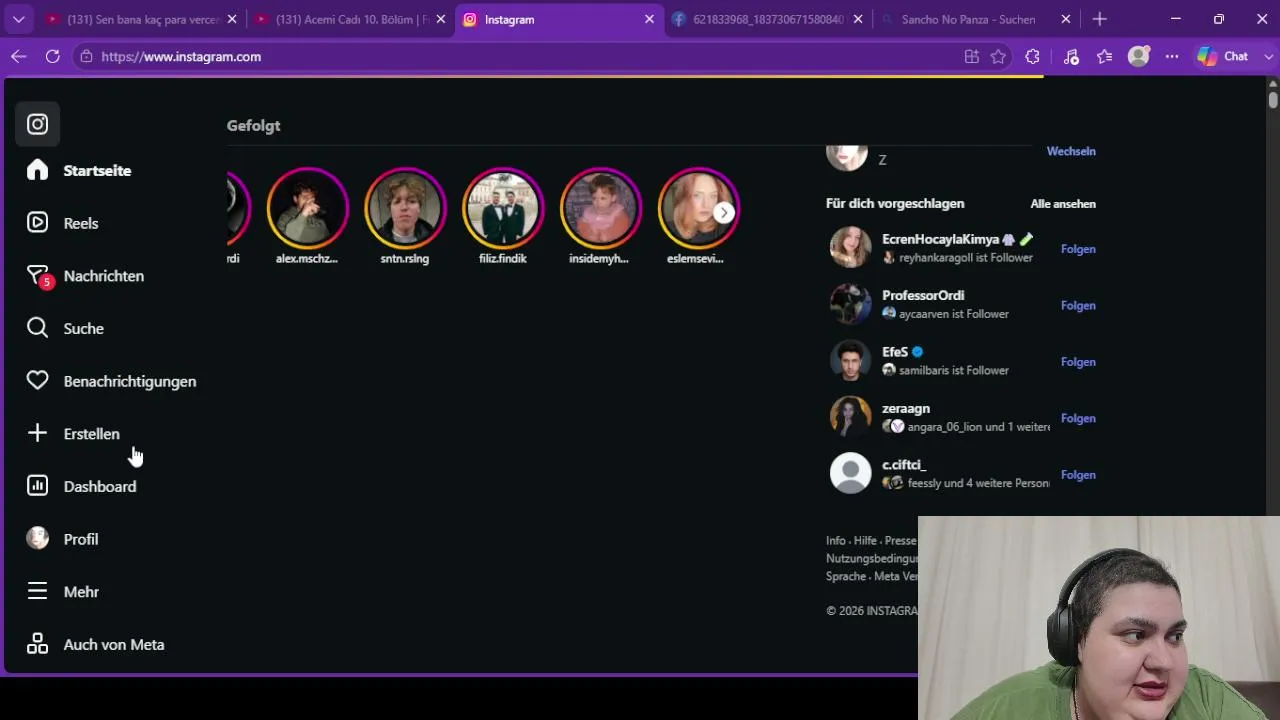The image size is (1280, 720).
Task: Click the Erstellen plus icon
Action: [x=37, y=433]
